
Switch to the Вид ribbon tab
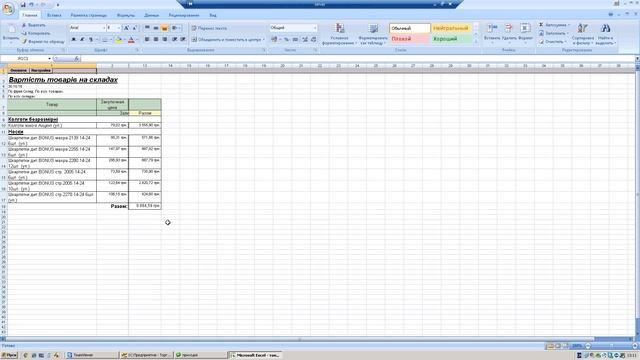click(213, 15)
